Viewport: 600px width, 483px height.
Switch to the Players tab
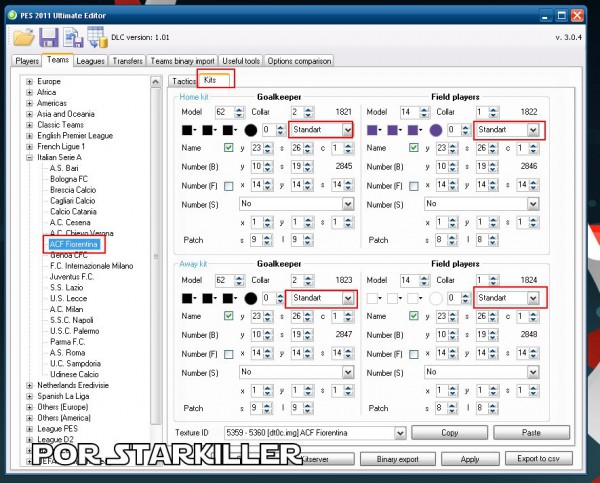point(27,61)
